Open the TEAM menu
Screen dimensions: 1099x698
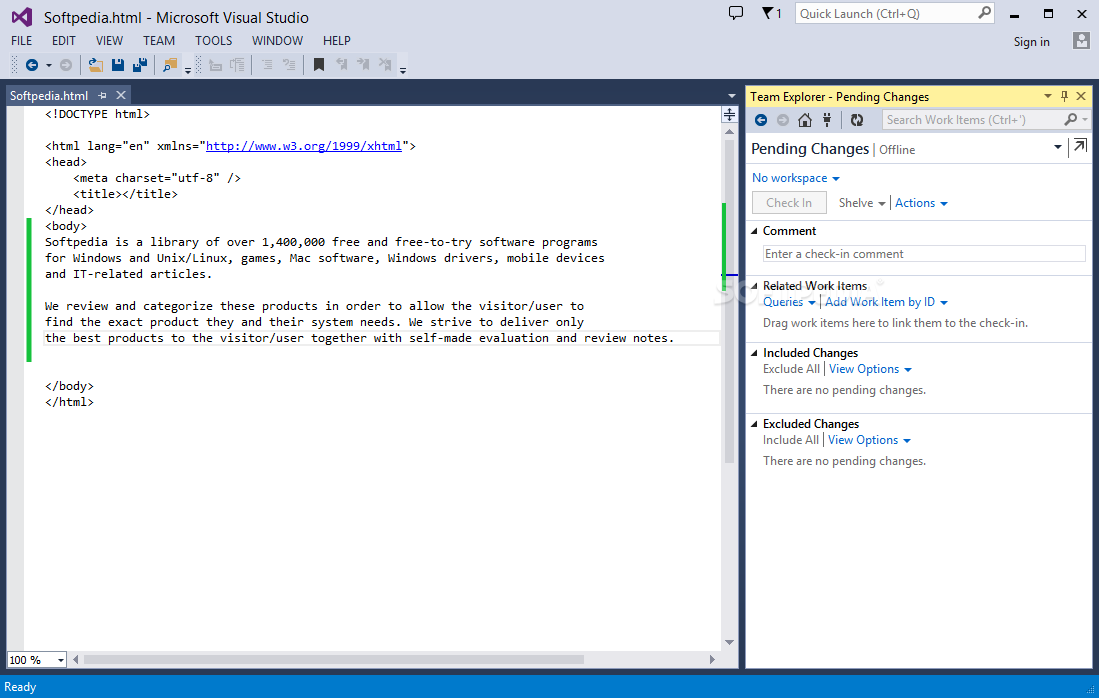coord(159,41)
